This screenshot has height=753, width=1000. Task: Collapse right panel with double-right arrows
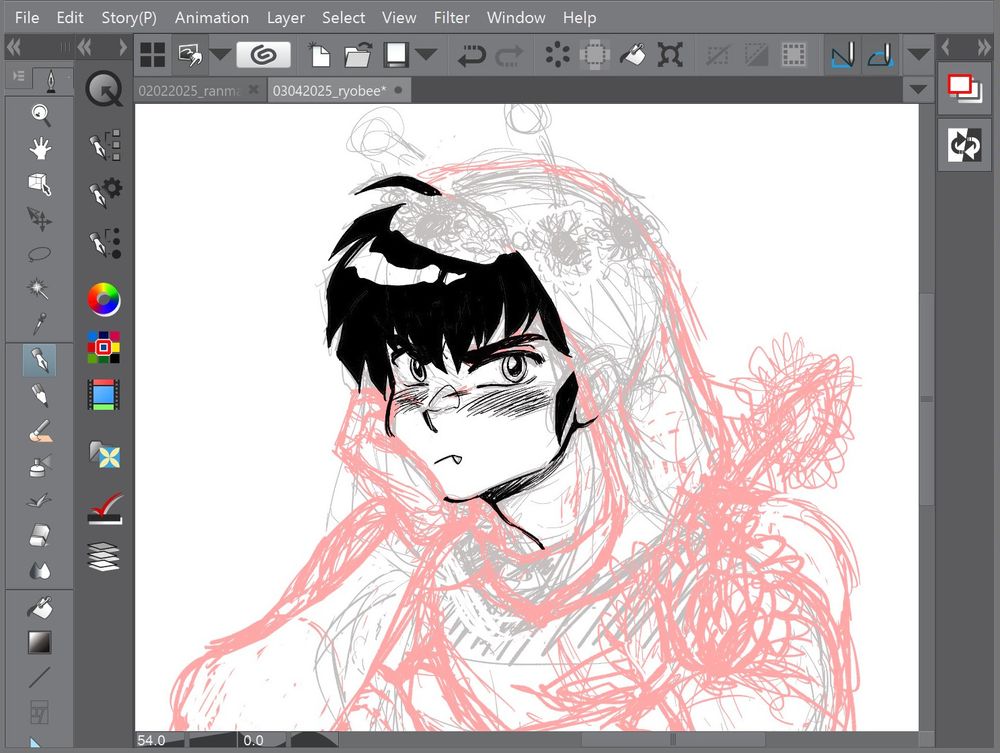tap(983, 47)
